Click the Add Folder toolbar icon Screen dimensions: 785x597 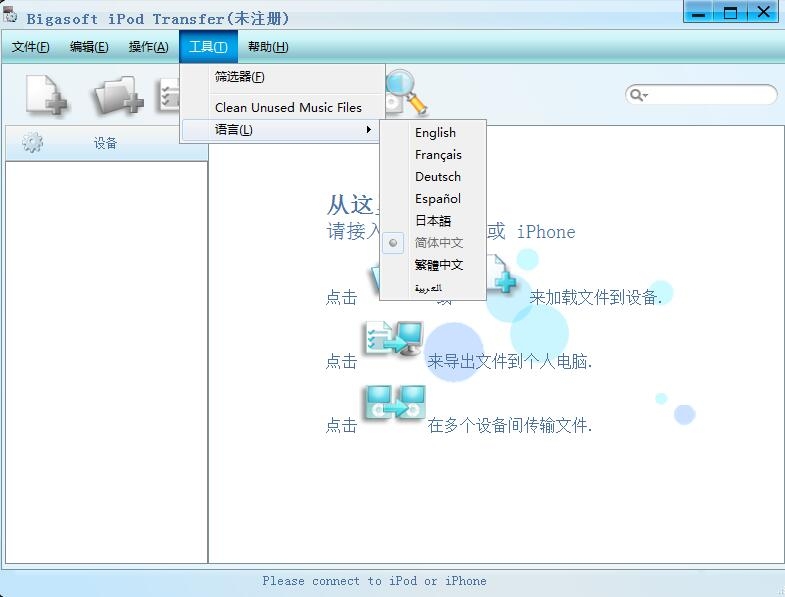coord(117,95)
